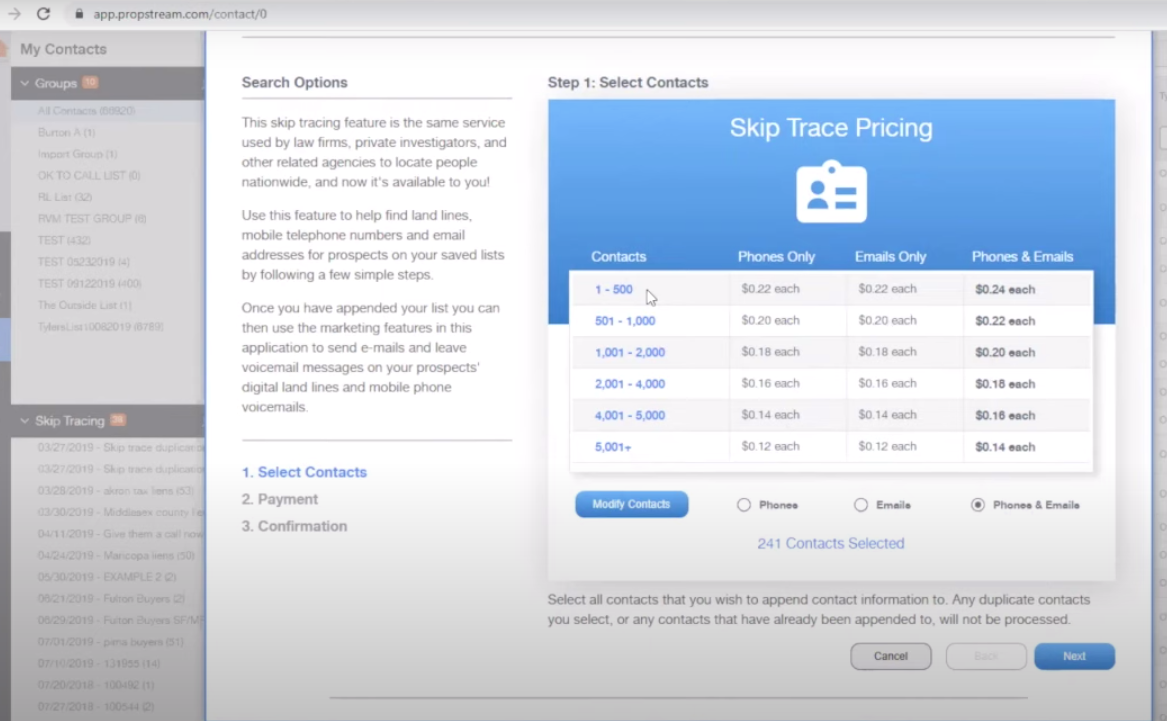The width and height of the screenshot is (1167, 721).
Task: Open the 05/30/2019 EXAMPLE 2 list
Action: (x=107, y=577)
